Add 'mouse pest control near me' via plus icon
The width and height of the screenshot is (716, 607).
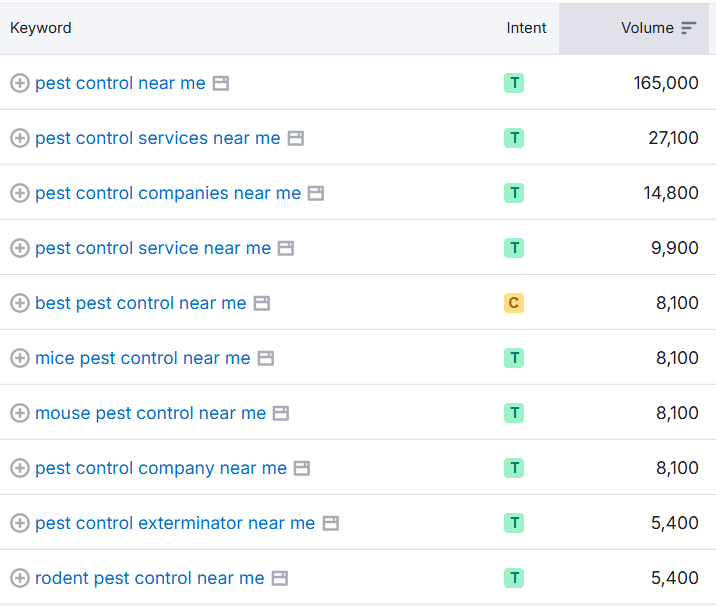pos(20,413)
